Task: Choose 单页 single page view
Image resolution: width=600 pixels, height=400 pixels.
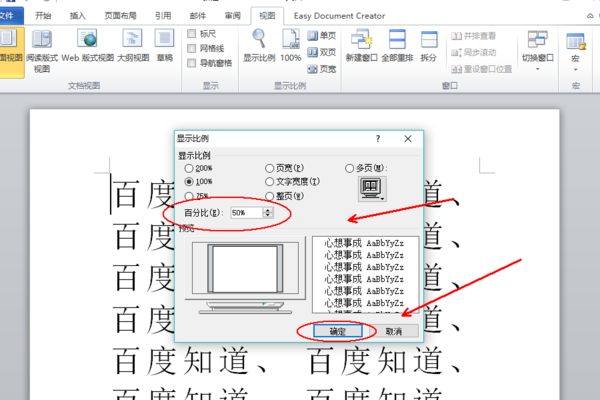Action: tap(321, 36)
